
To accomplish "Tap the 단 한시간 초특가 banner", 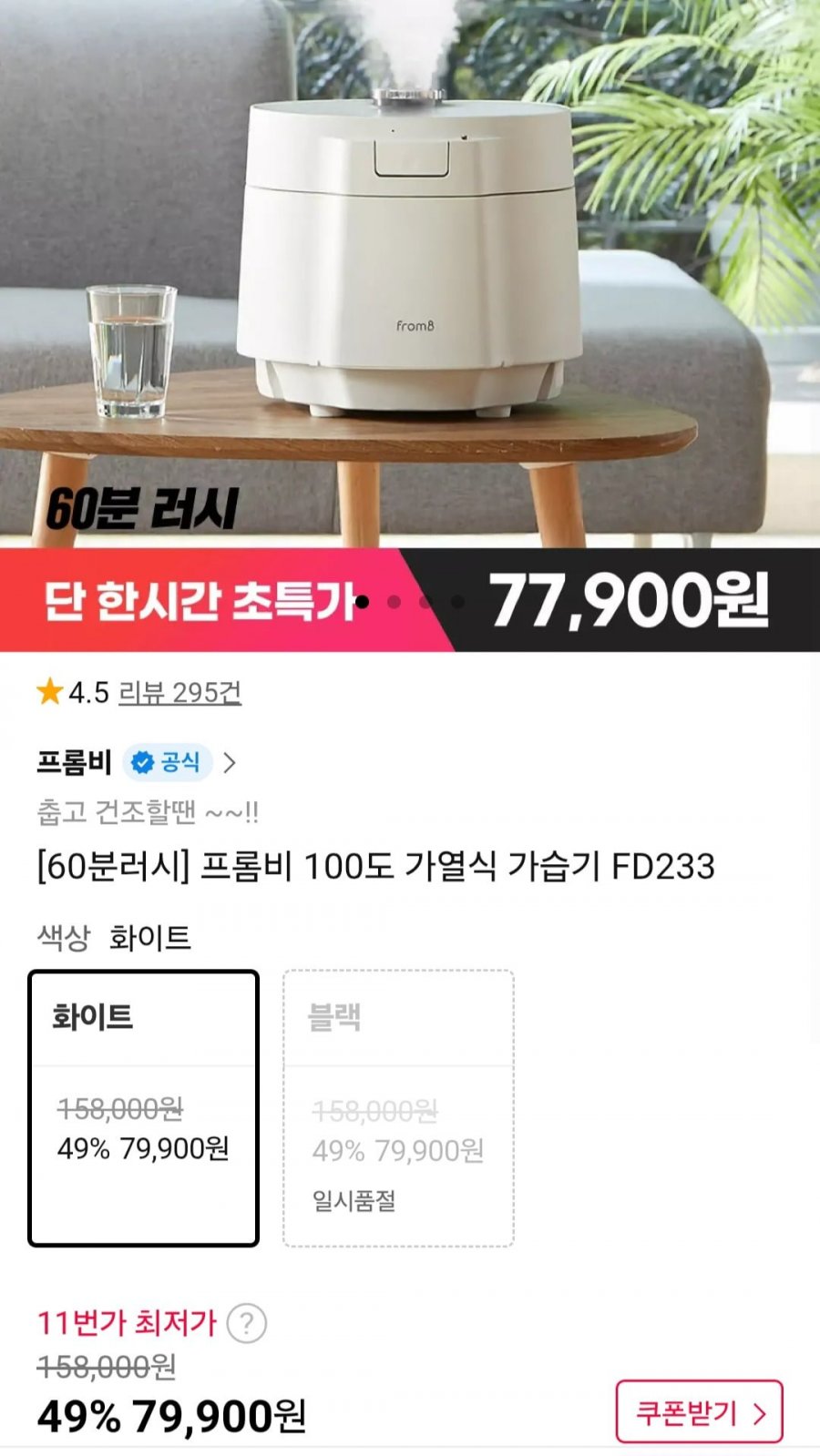I will point(200,601).
